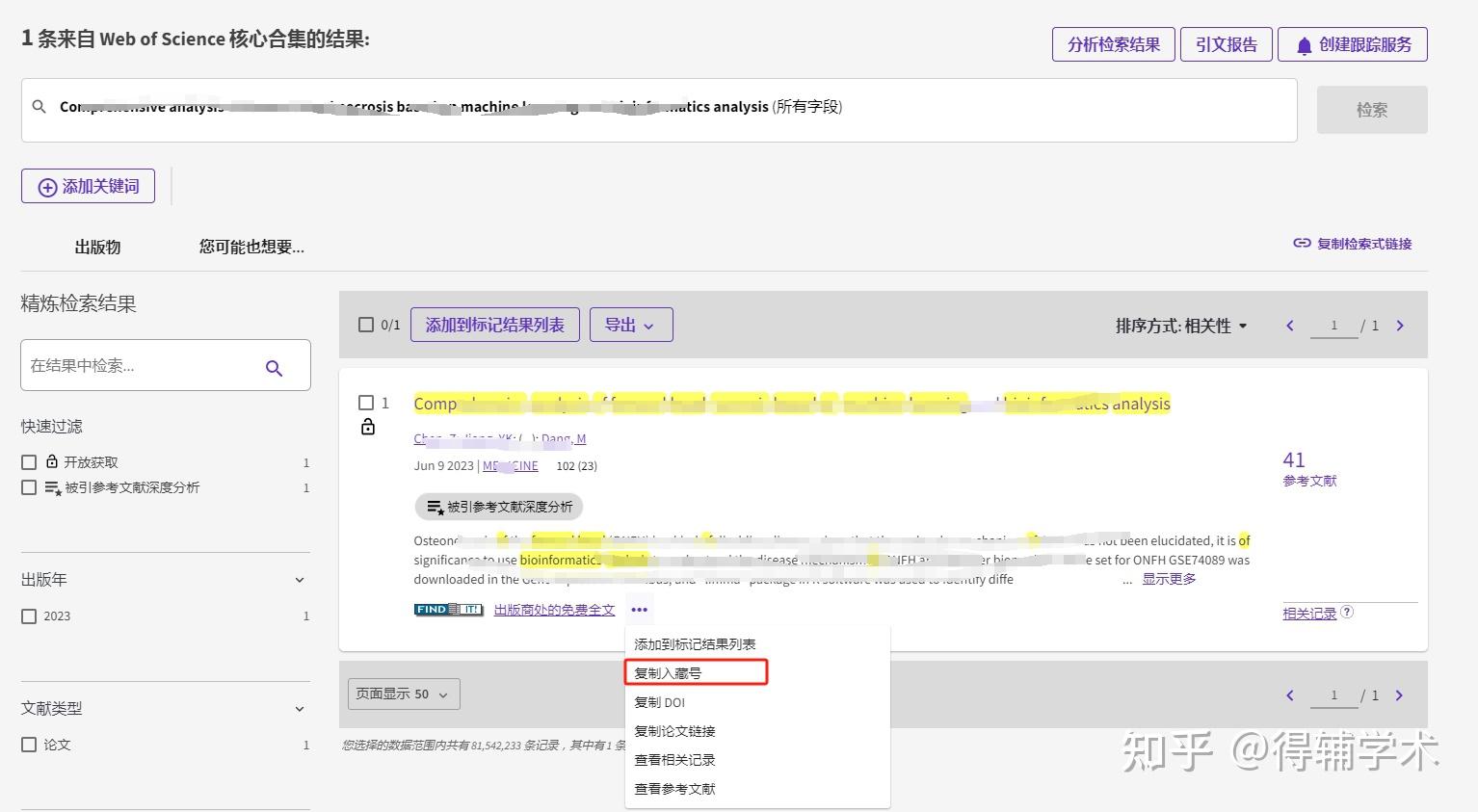Open the 导出 dropdown

[630, 325]
